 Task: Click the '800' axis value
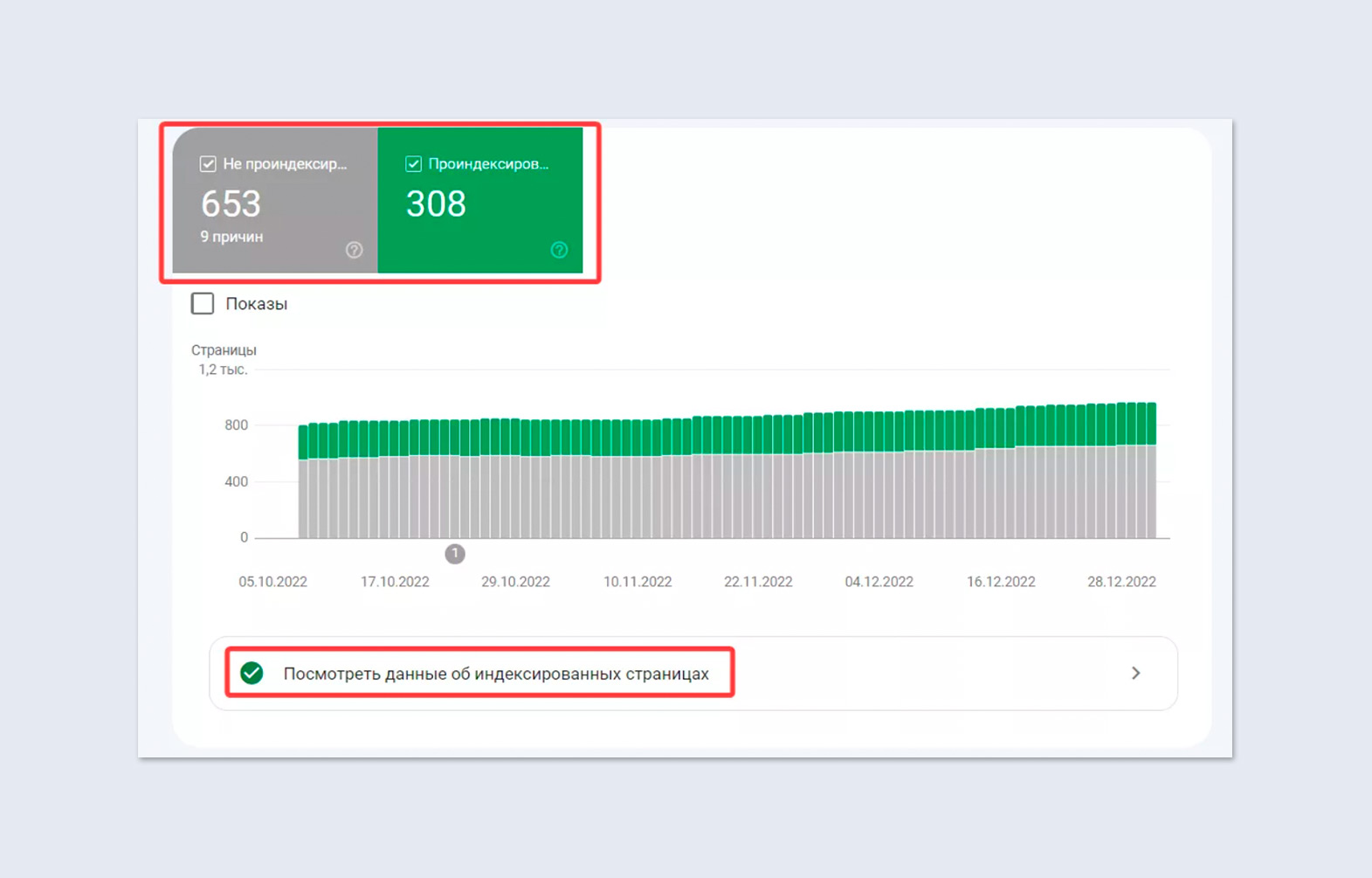pos(236,425)
